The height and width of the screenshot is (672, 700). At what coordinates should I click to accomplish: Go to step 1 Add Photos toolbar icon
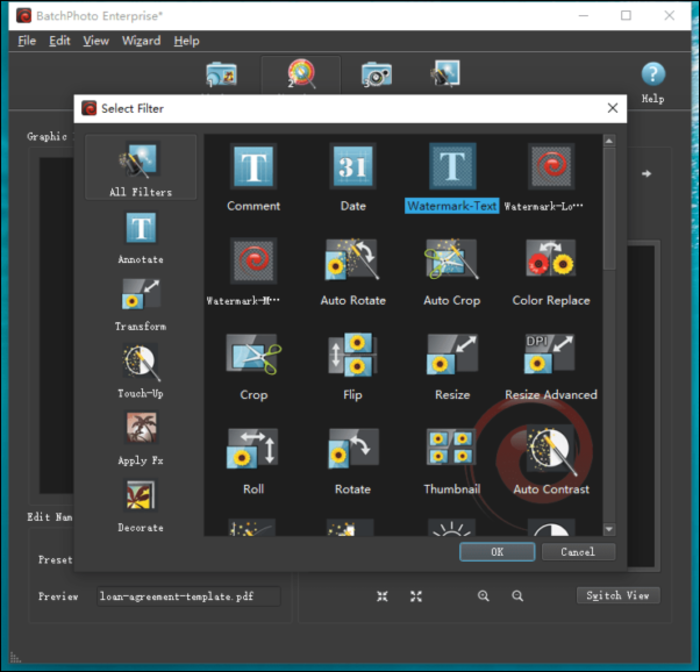click(x=221, y=74)
